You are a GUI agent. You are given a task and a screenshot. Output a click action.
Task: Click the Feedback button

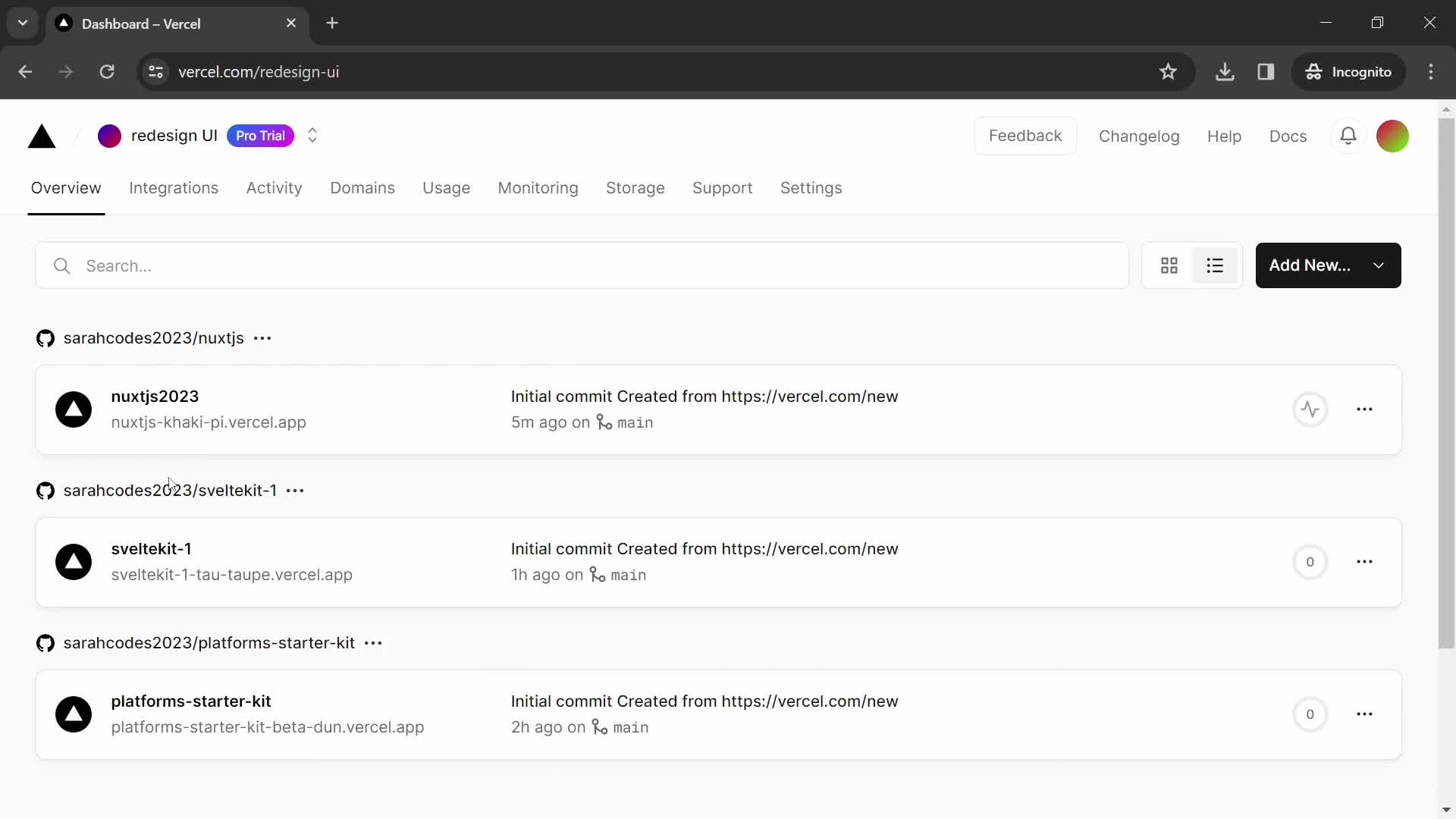pos(1025,135)
